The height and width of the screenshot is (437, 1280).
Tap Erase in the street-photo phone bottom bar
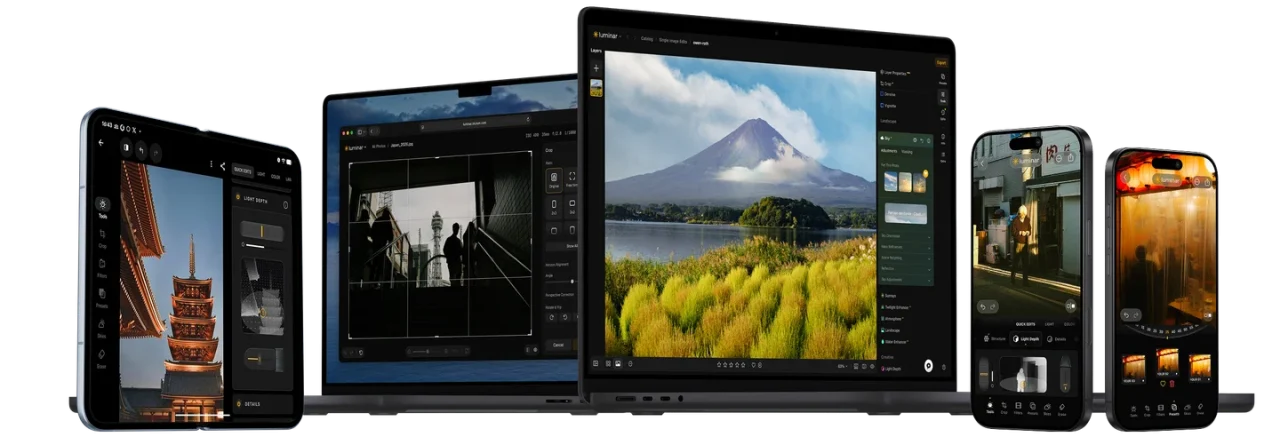(x=1062, y=408)
